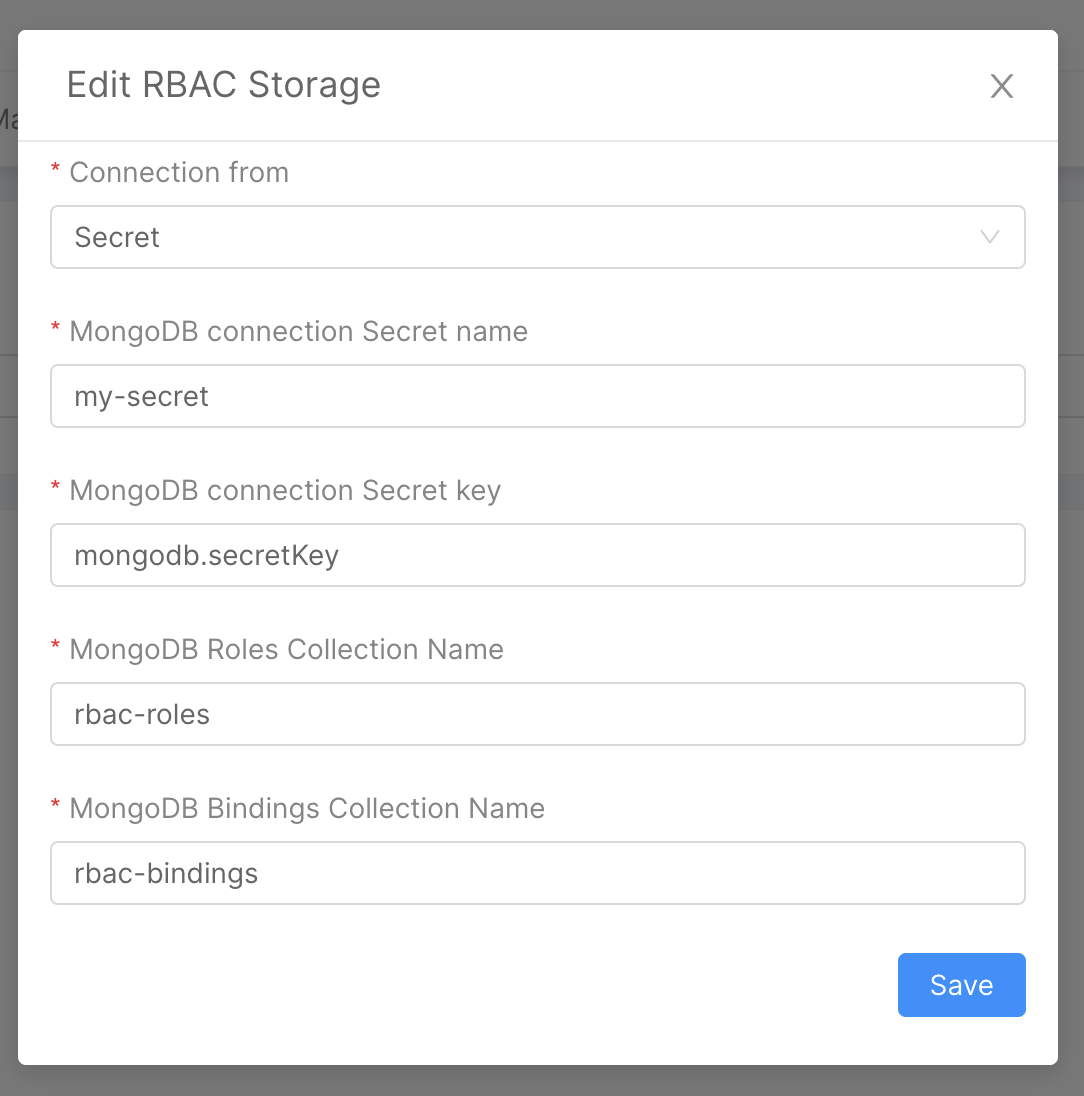This screenshot has width=1084, height=1096.
Task: Click the MongoDB connection Secret key label
Action: [x=285, y=490]
